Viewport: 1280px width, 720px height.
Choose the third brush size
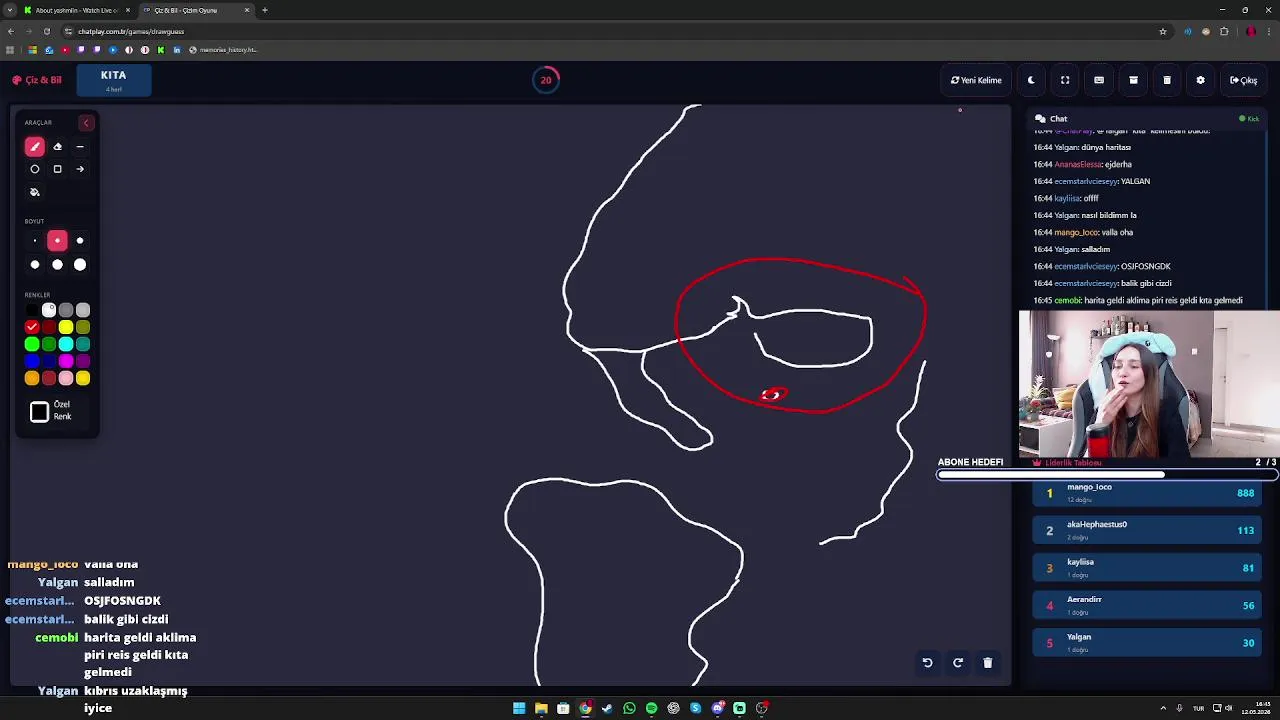[x=80, y=241]
